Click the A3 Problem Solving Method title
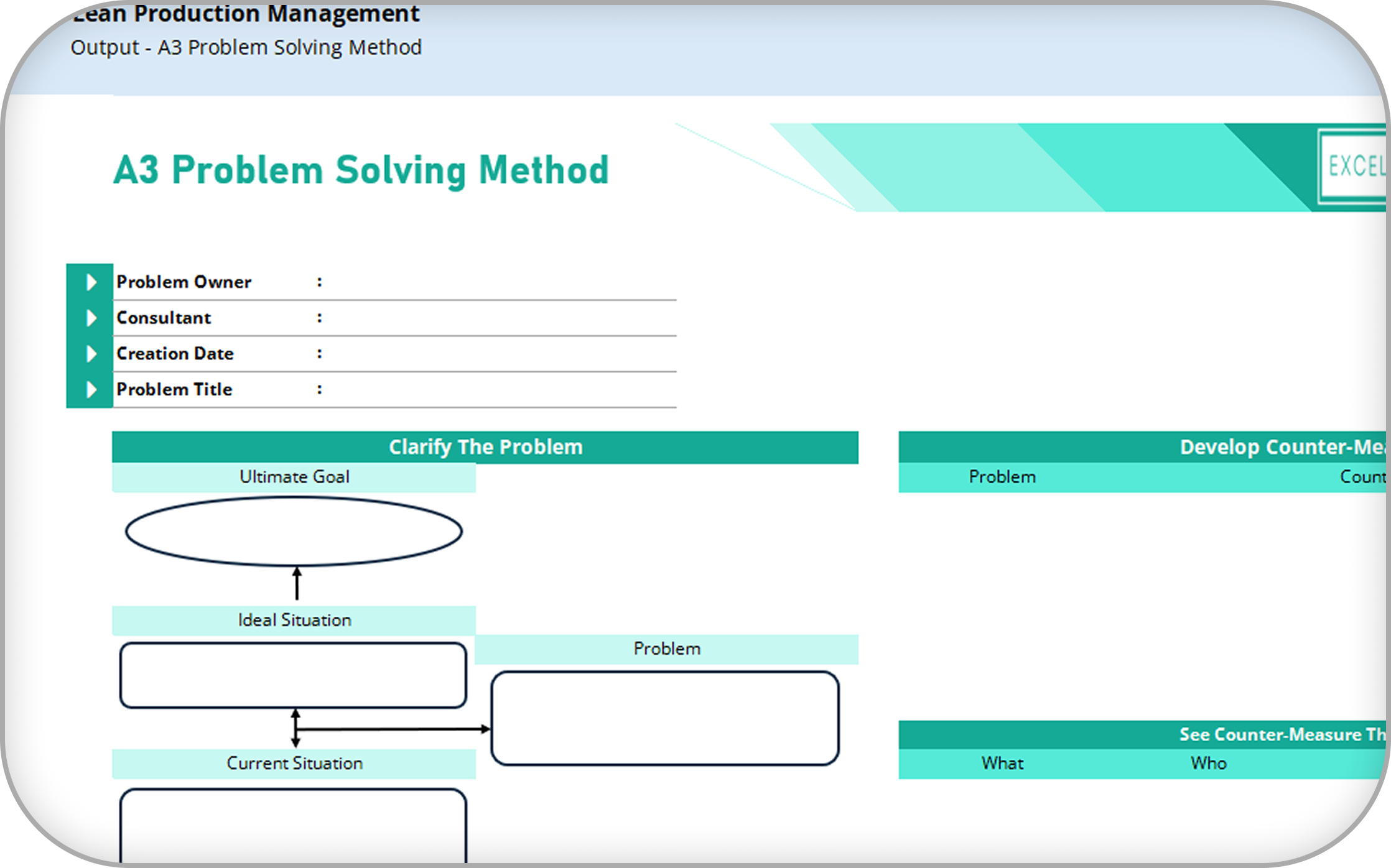 click(361, 170)
